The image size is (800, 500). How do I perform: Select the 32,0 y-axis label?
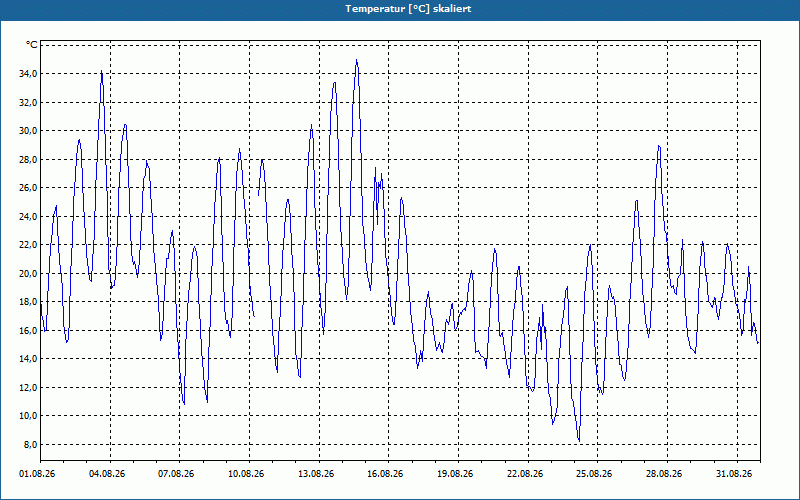pyautogui.click(x=28, y=103)
